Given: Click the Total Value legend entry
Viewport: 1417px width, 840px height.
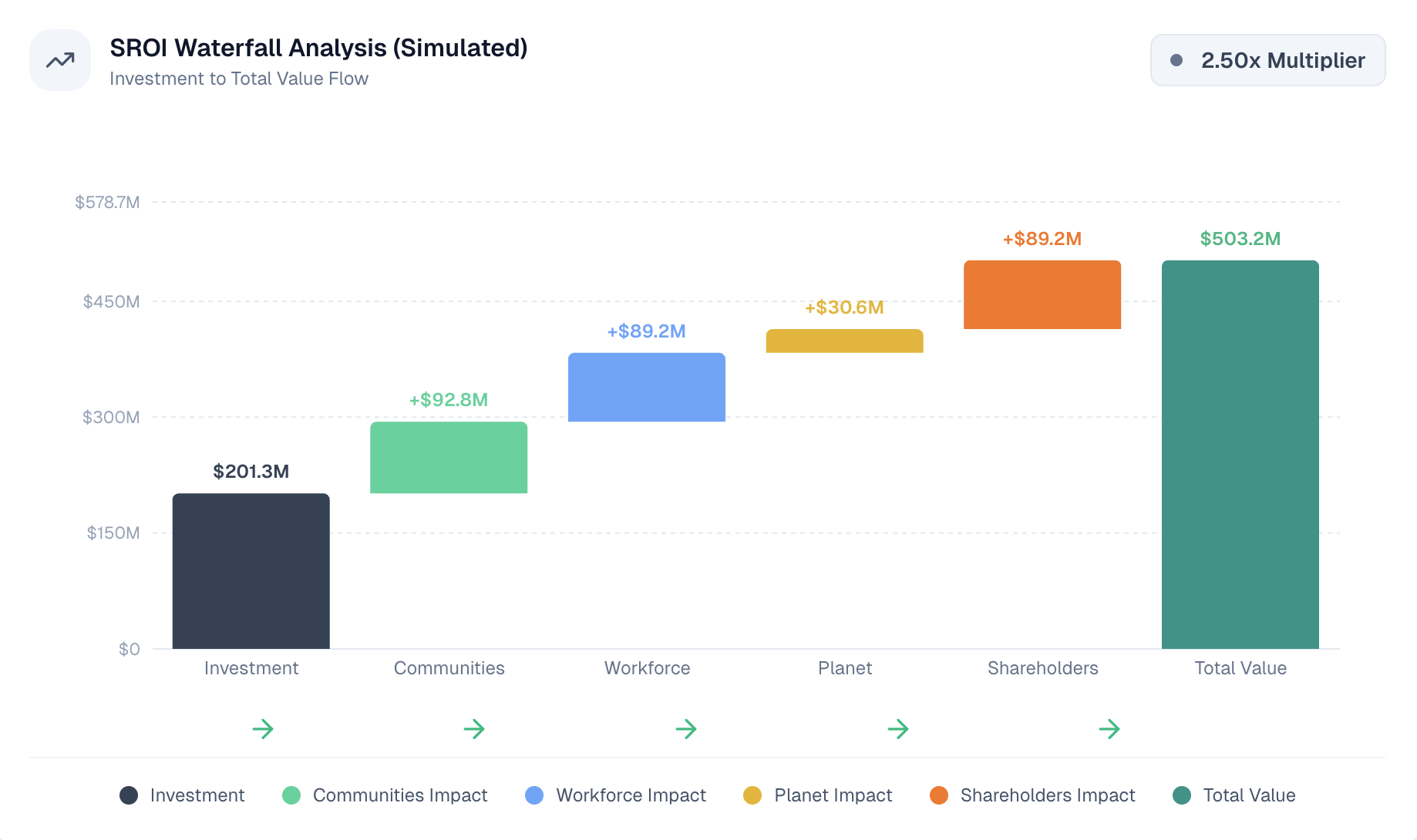Looking at the screenshot, I should click(x=1234, y=795).
